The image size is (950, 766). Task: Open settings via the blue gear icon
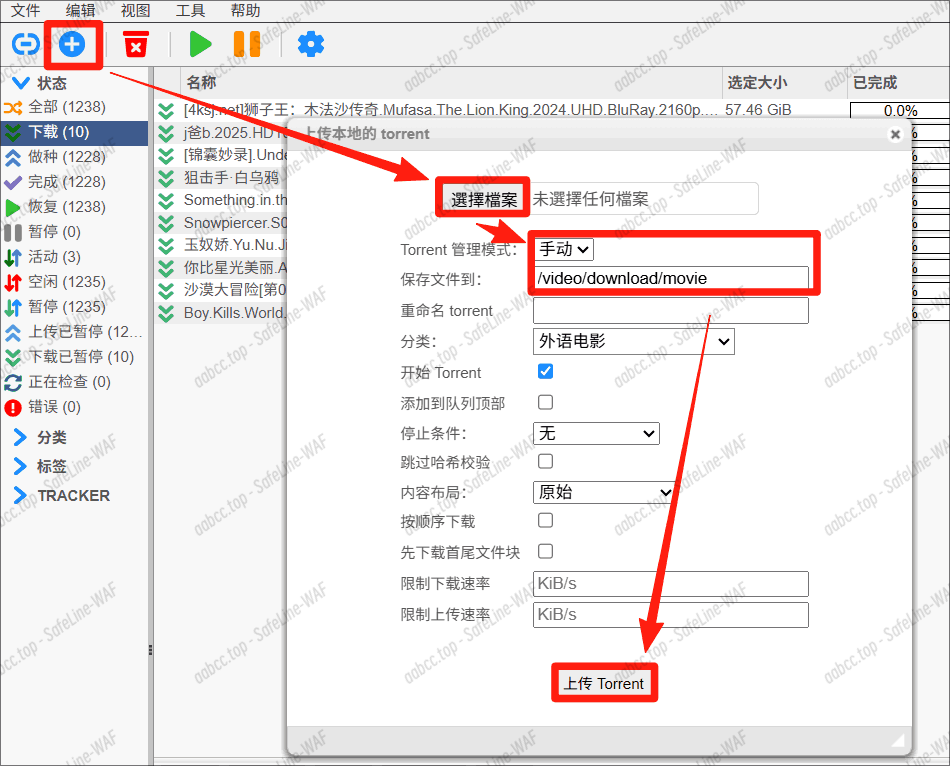pos(311,44)
